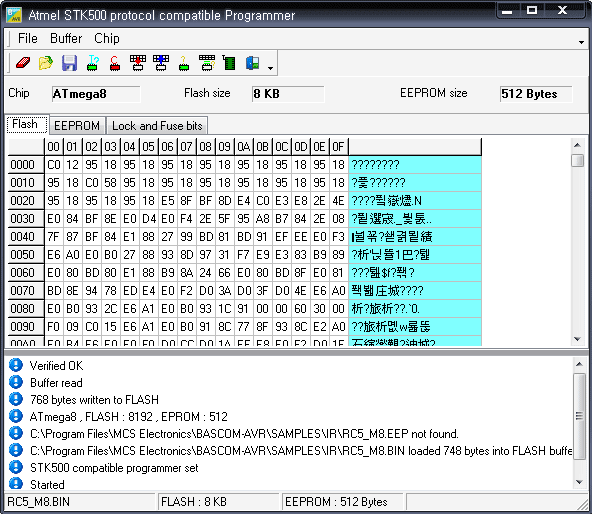Select cell 7F in row 0040
The height and width of the screenshot is (514, 592).
point(54,237)
